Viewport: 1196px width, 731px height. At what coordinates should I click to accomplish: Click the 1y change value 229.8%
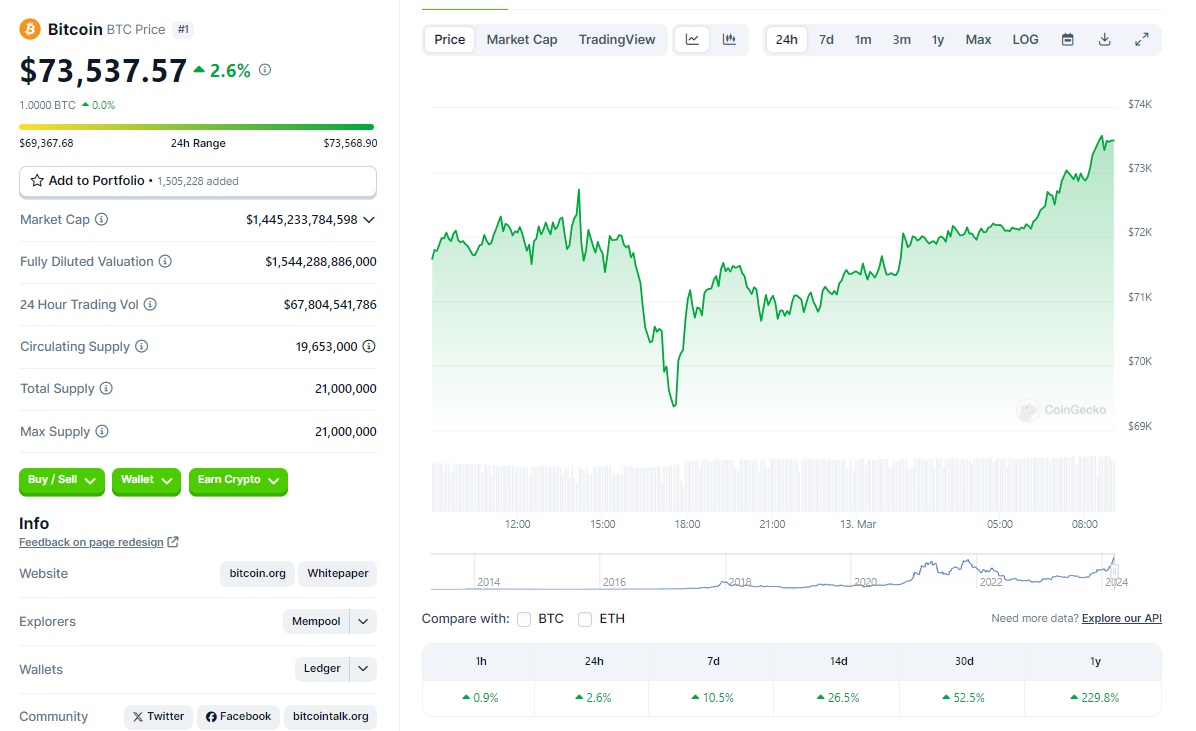(1095, 697)
